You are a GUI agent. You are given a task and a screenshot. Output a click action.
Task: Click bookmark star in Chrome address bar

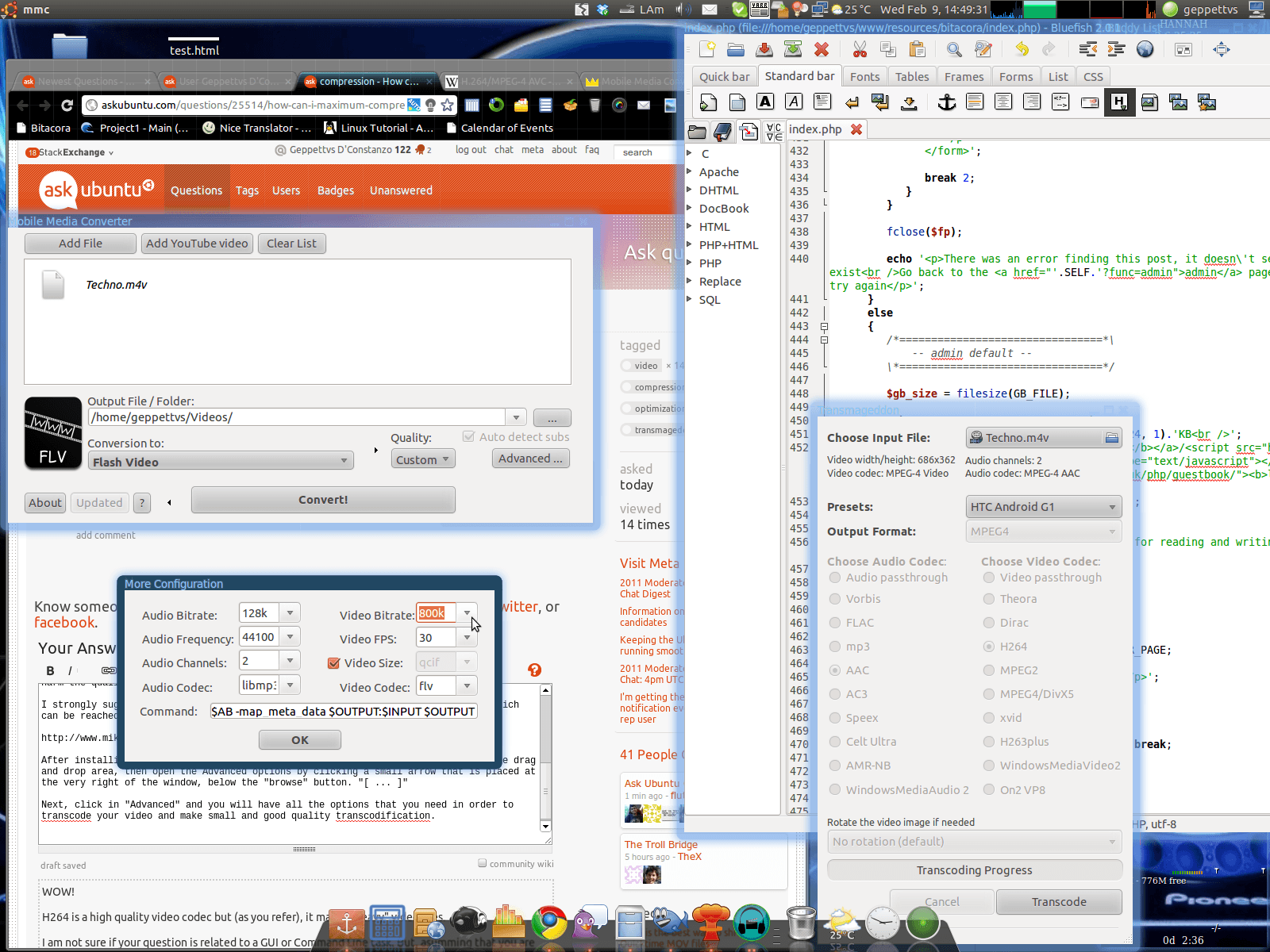pos(447,105)
